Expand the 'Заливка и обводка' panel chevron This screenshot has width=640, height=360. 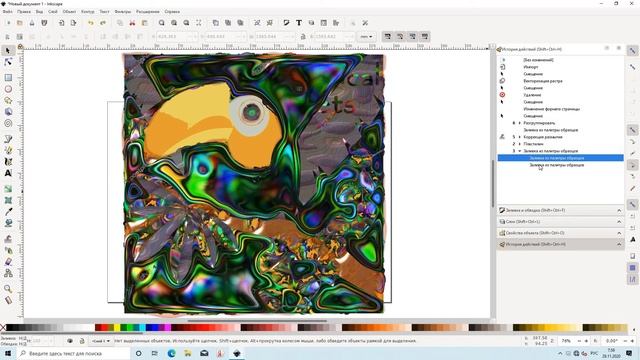click(619, 210)
